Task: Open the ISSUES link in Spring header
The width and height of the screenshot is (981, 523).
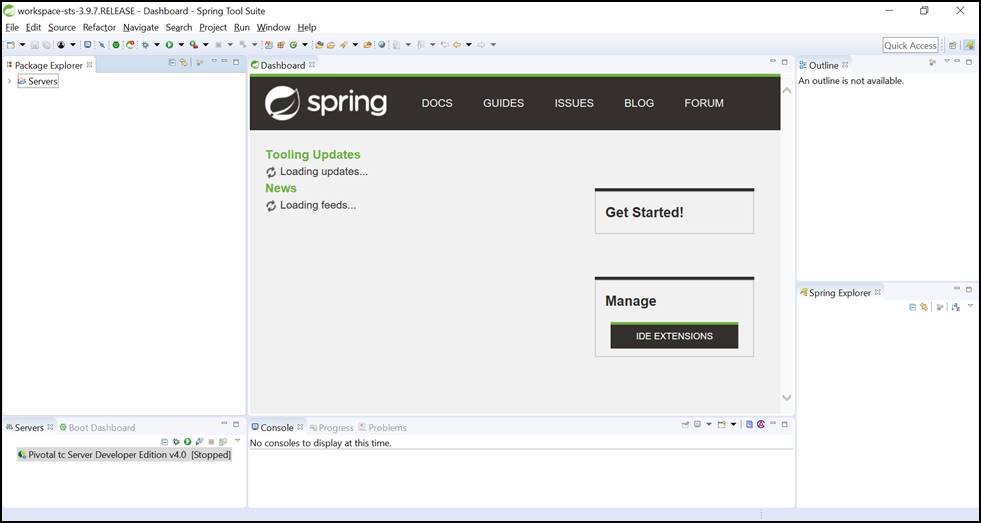Action: pyautogui.click(x=574, y=103)
